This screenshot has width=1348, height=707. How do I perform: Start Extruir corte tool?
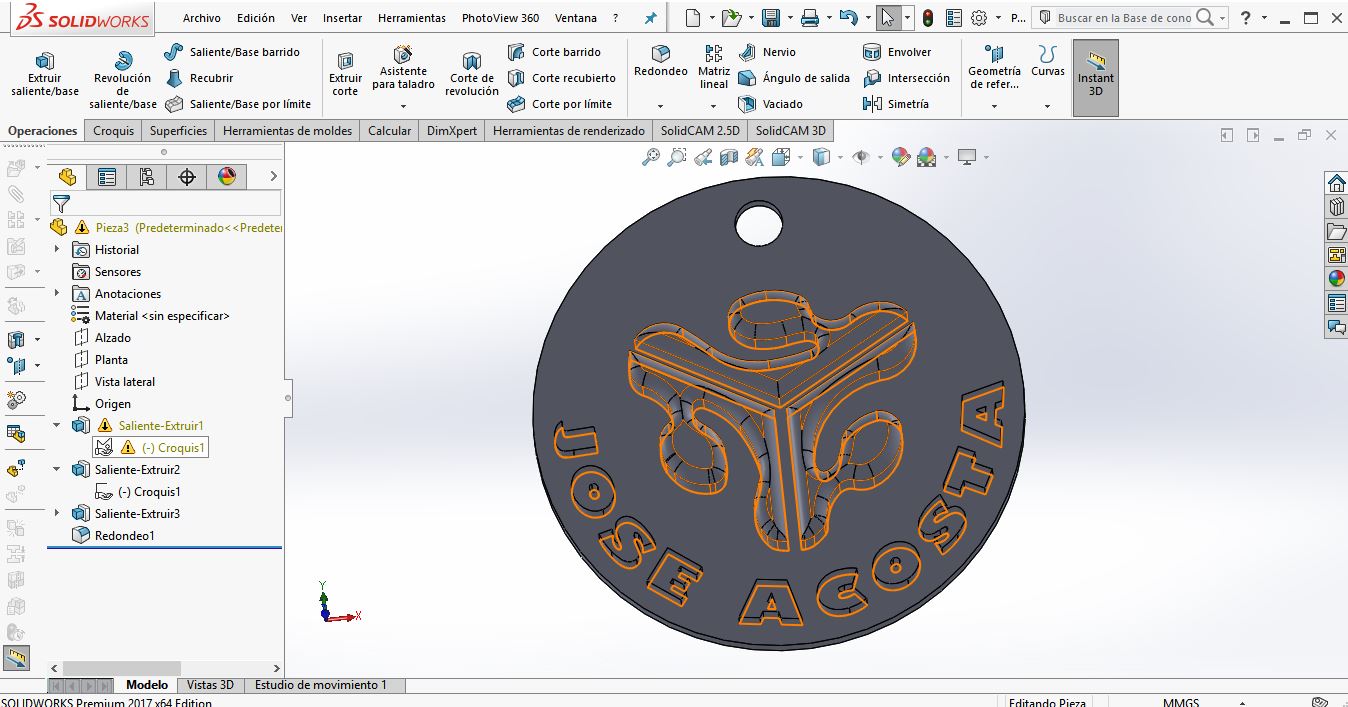point(345,75)
